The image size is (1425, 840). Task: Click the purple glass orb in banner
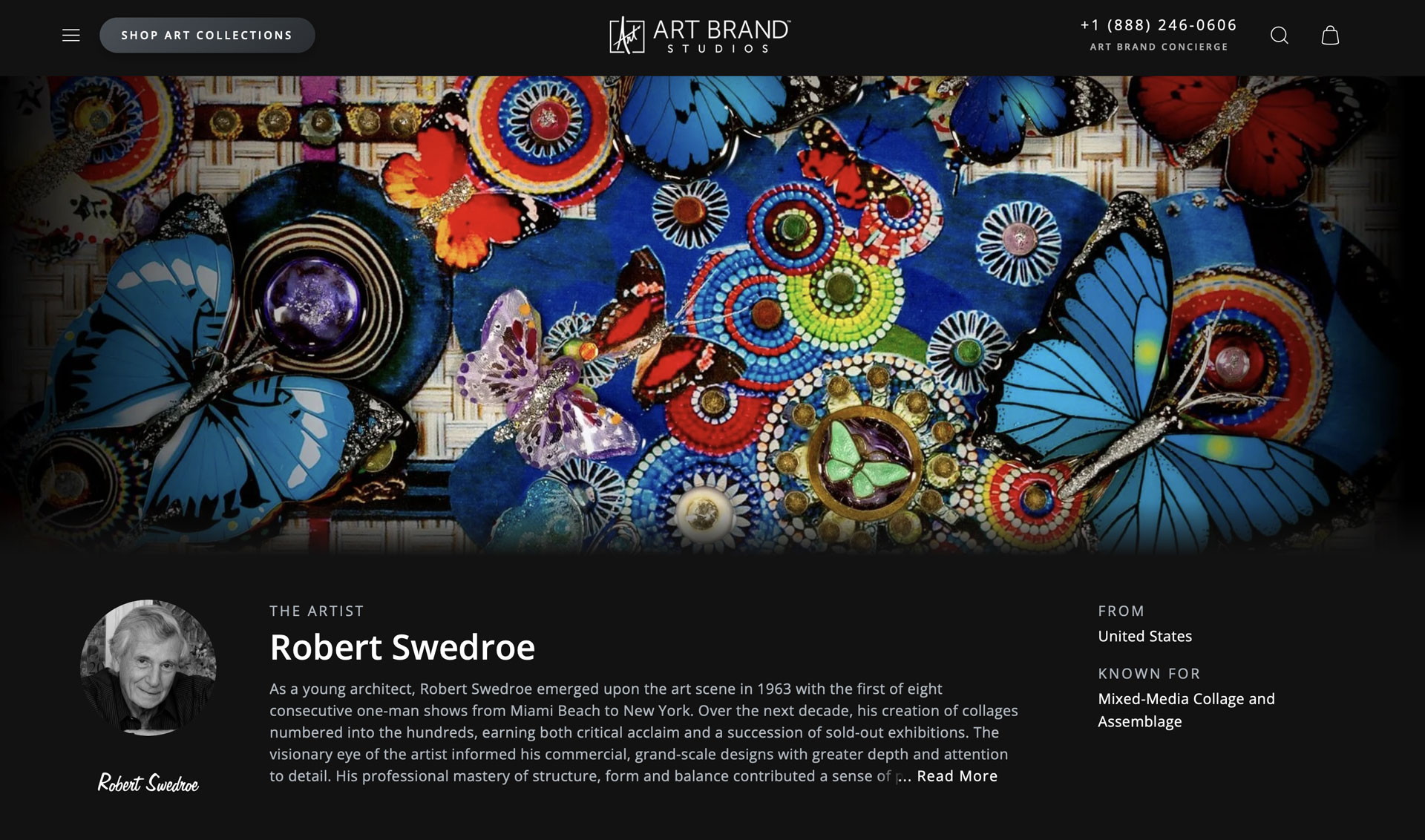point(312,301)
